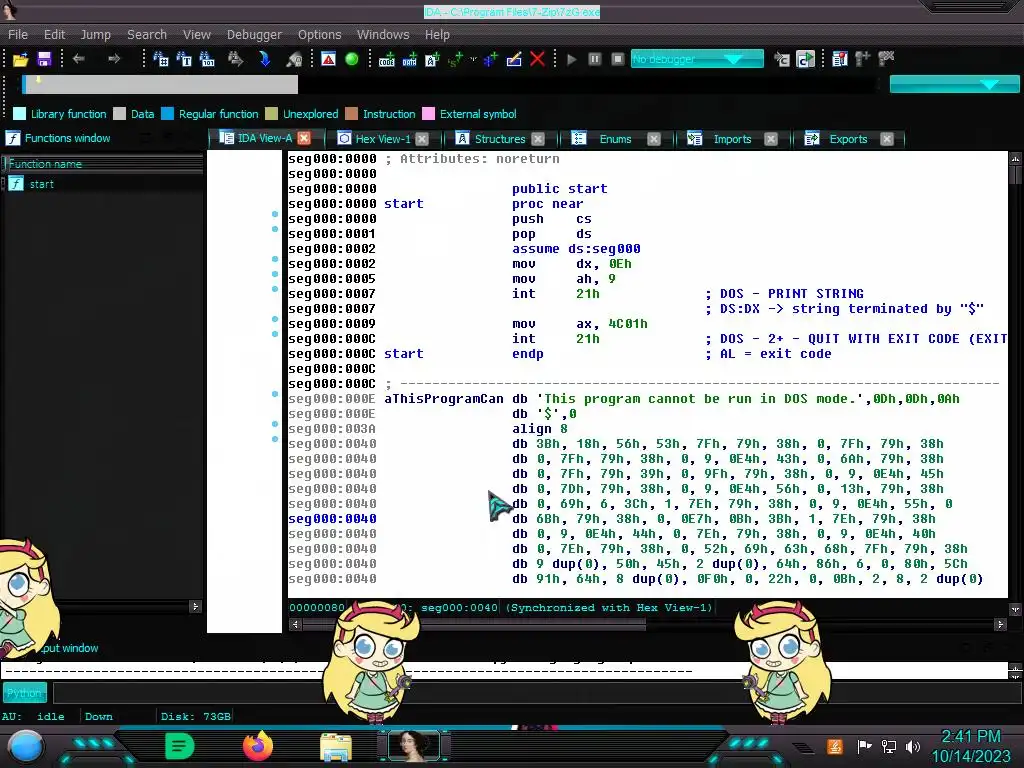Open the cyan navigation band dropdown
Screen dimensions: 1024x768
tap(954, 84)
